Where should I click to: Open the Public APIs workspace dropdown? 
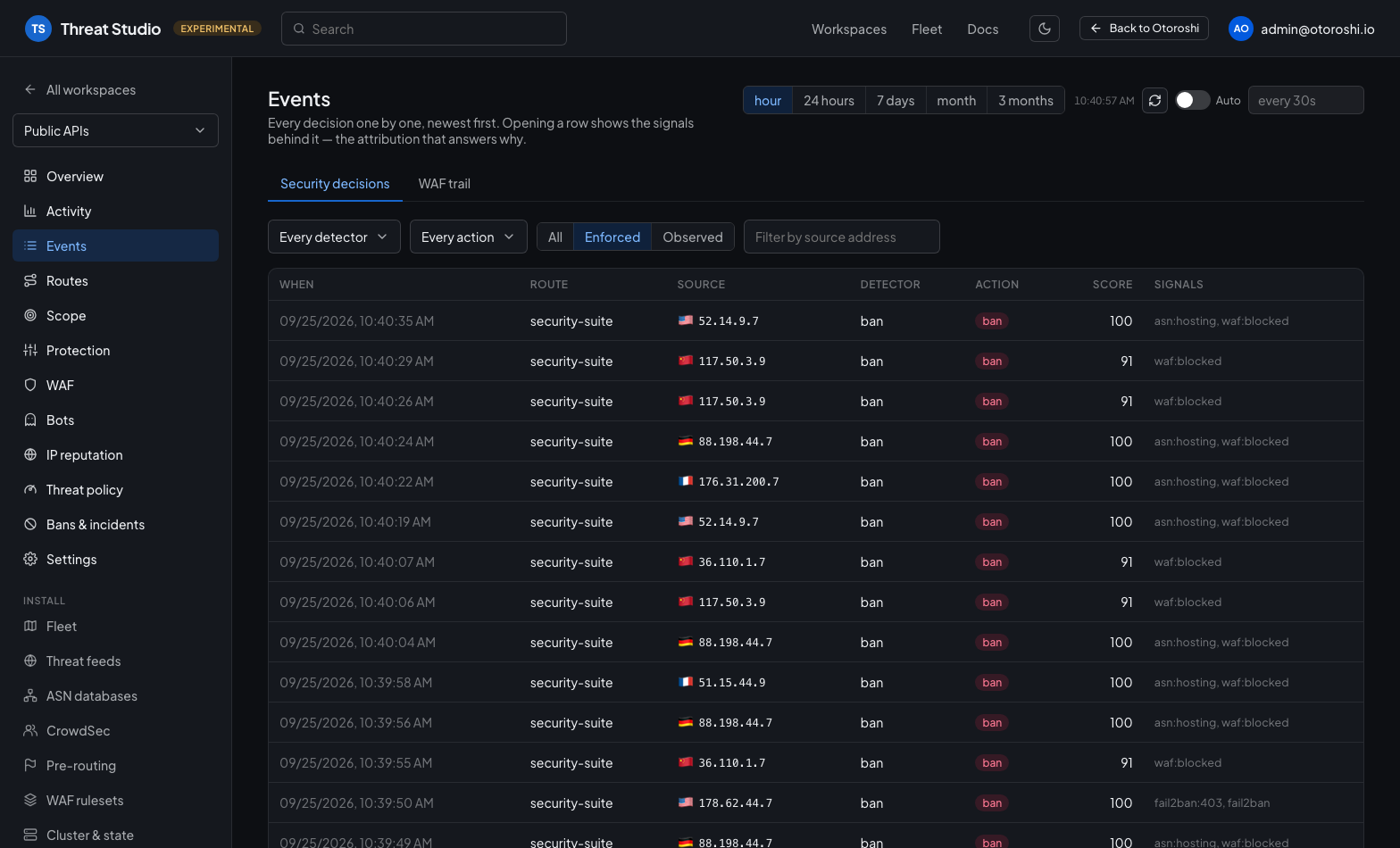[115, 130]
